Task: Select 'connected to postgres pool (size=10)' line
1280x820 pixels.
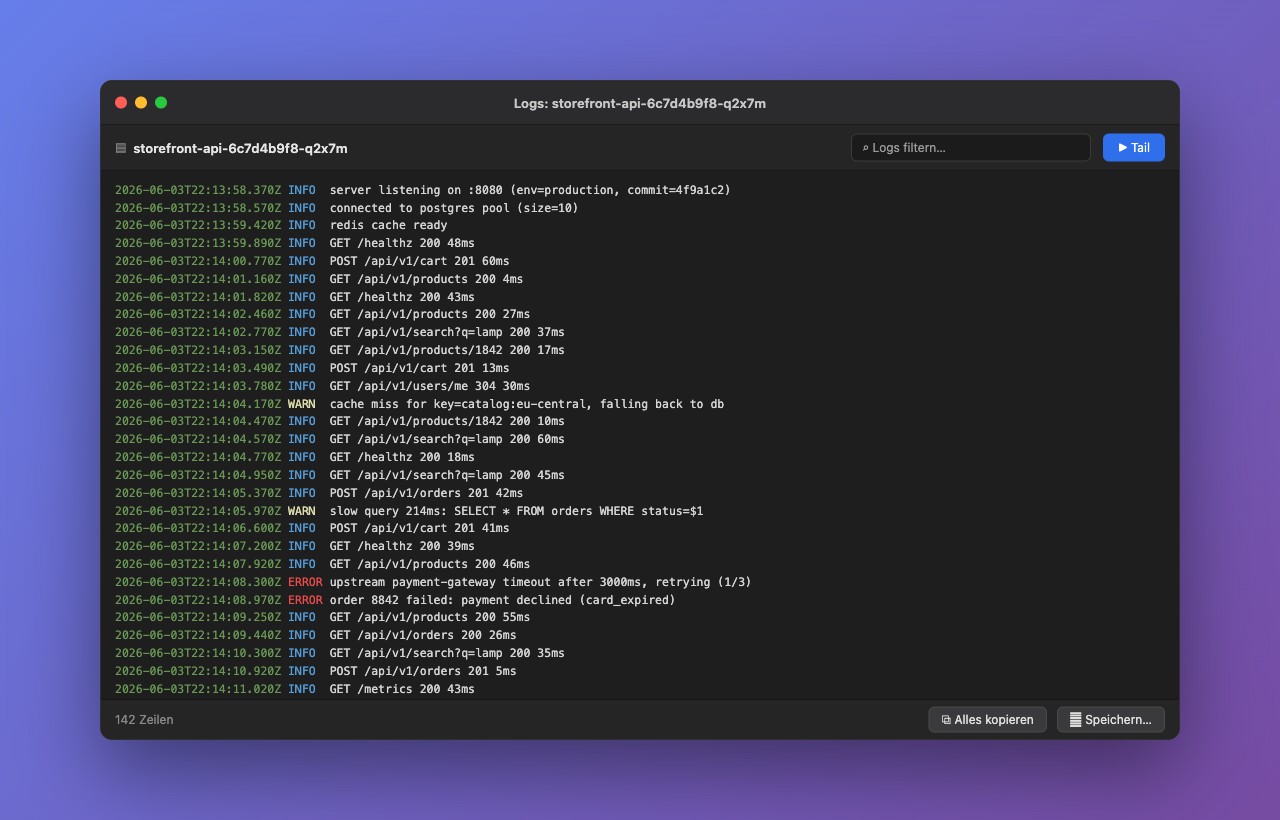Action: coord(640,208)
